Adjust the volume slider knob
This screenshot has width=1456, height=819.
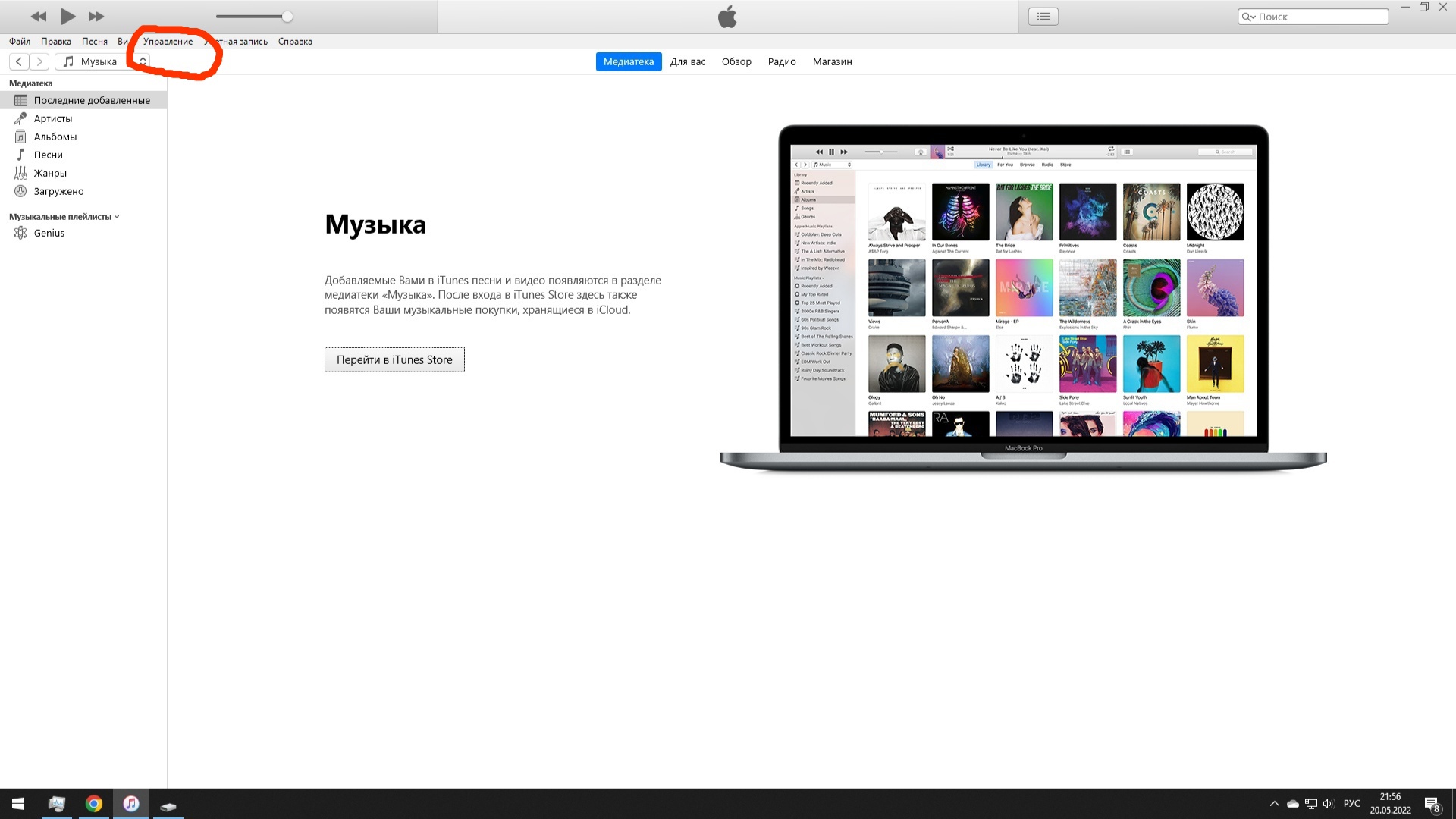point(287,17)
